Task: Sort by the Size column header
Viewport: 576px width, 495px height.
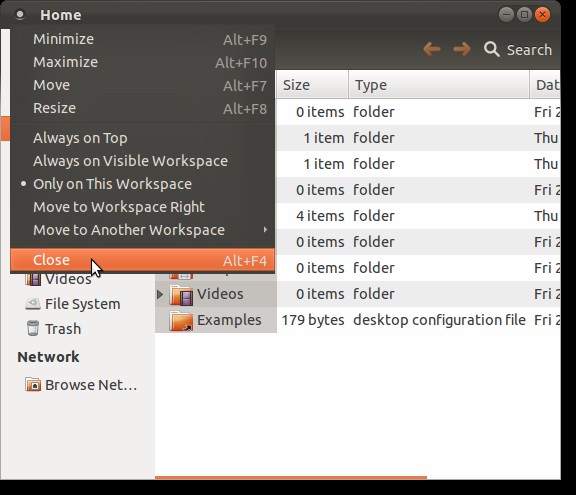Action: (312, 85)
